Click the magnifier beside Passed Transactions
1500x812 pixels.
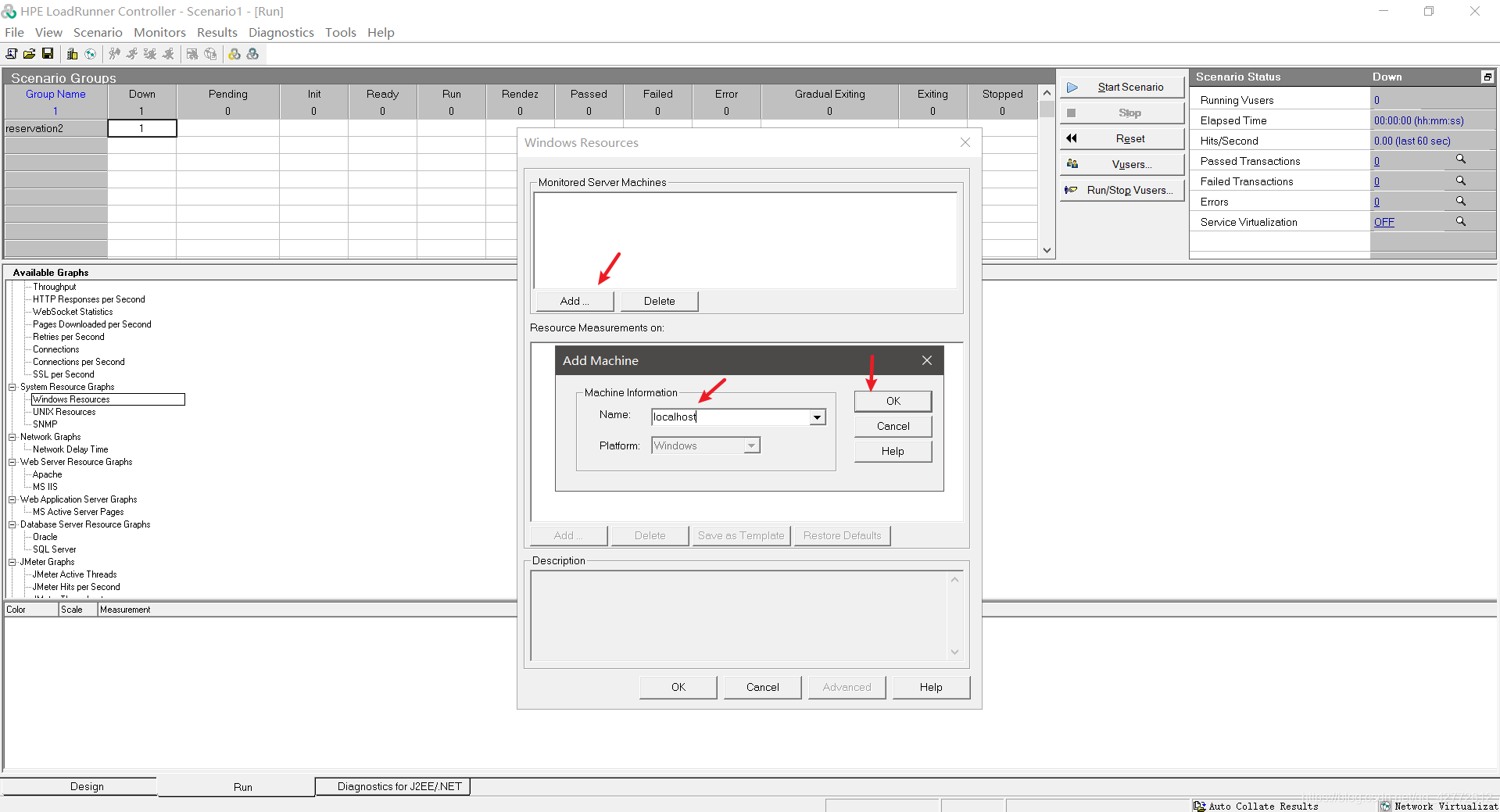point(1460,159)
